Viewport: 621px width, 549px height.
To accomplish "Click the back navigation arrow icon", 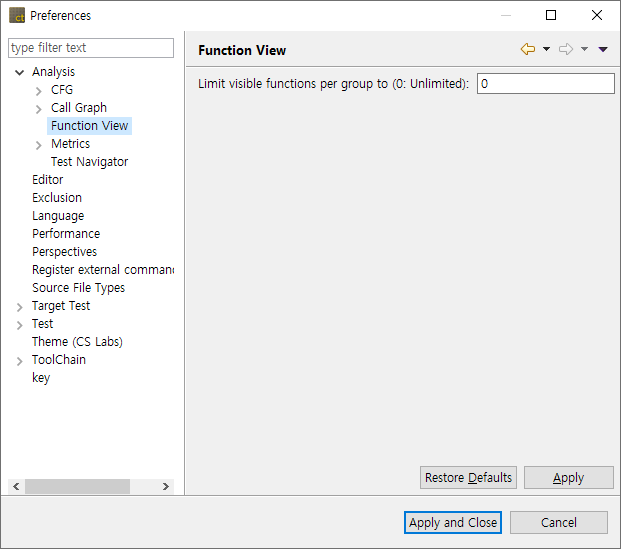I will (x=528, y=49).
